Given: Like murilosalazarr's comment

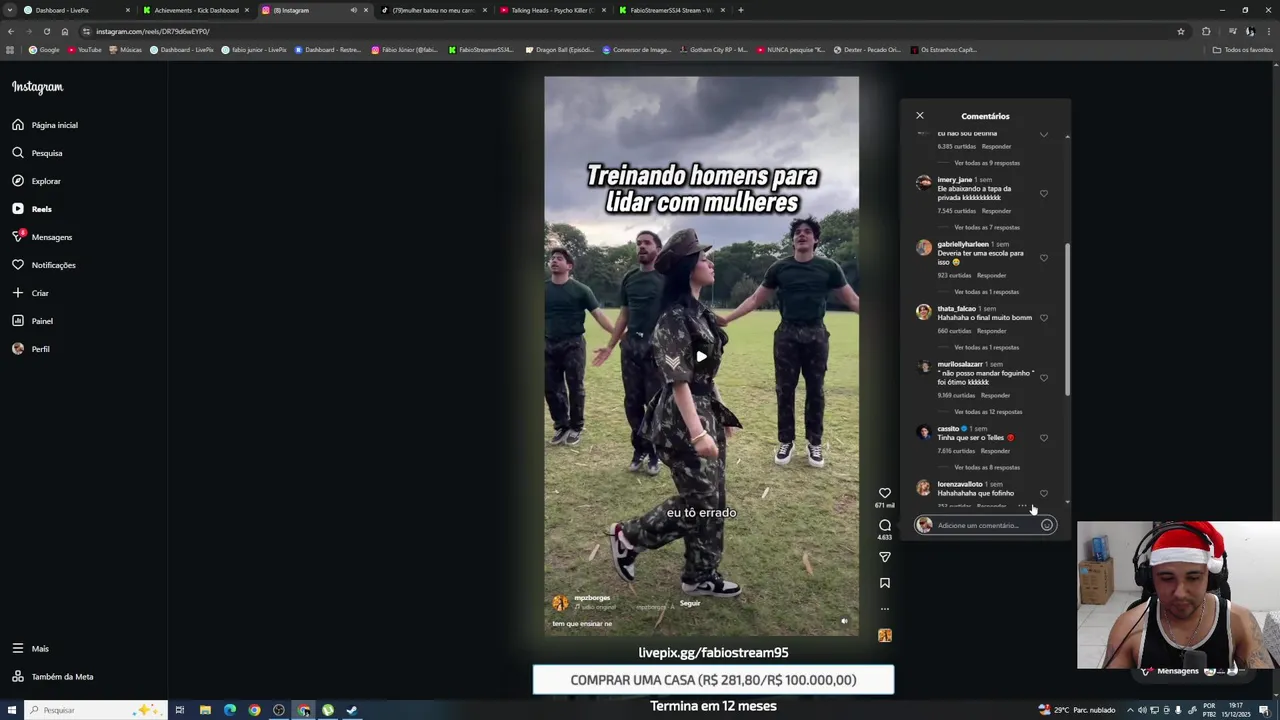Looking at the screenshot, I should click(1043, 378).
